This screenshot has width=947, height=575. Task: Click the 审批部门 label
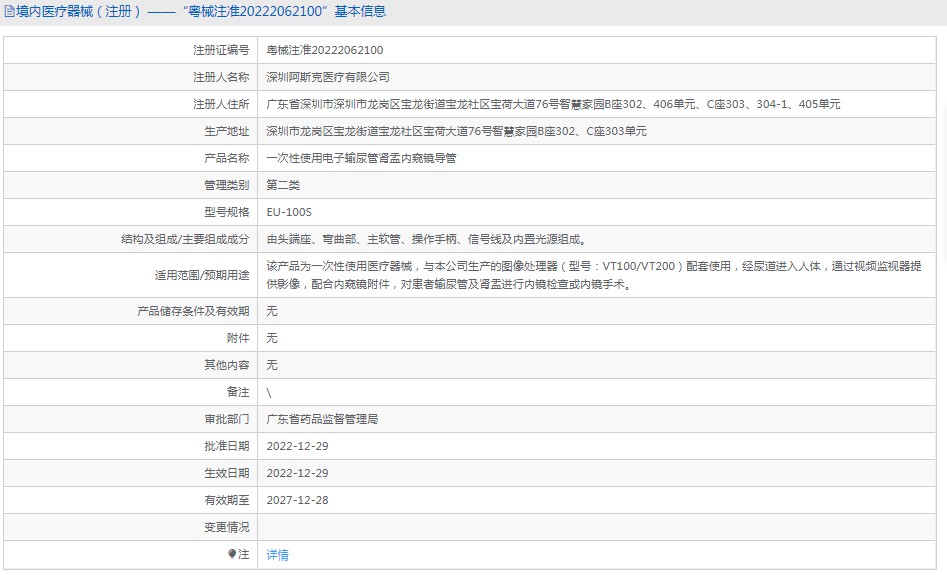point(226,419)
